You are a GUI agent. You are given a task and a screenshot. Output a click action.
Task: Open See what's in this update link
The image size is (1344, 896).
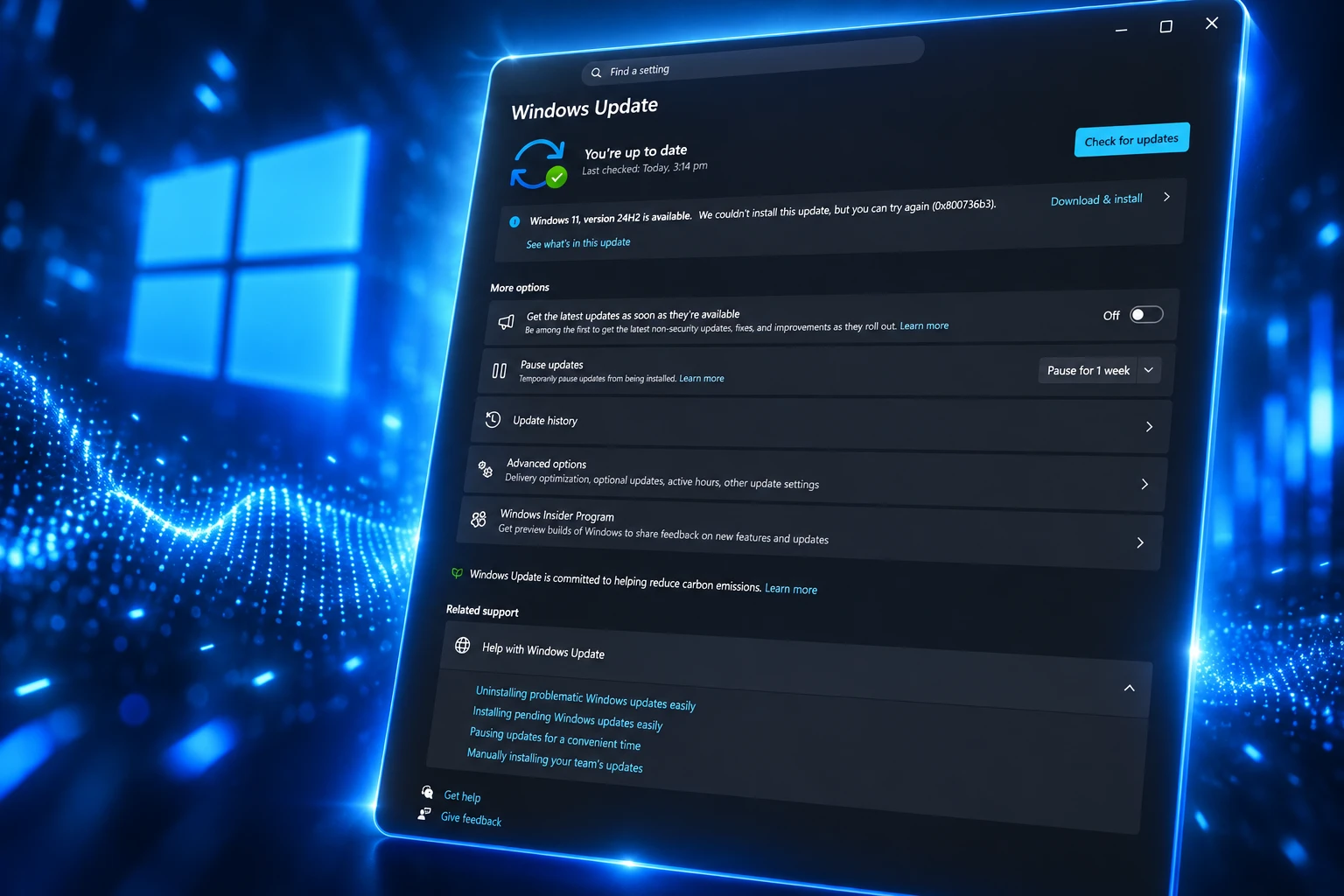[577, 243]
